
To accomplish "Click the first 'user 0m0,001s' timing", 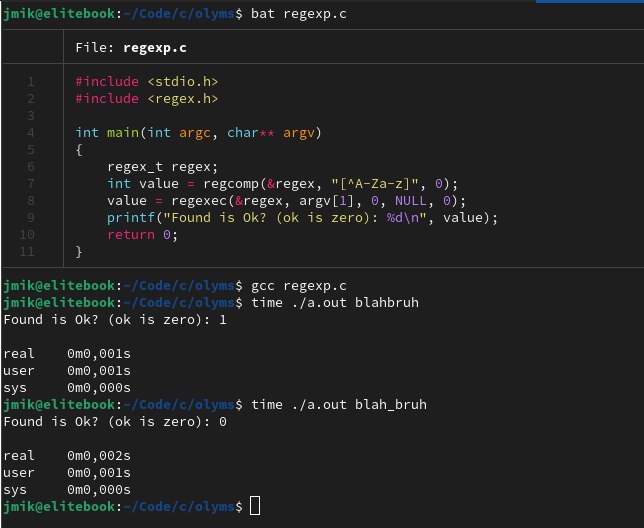I will (x=67, y=371).
